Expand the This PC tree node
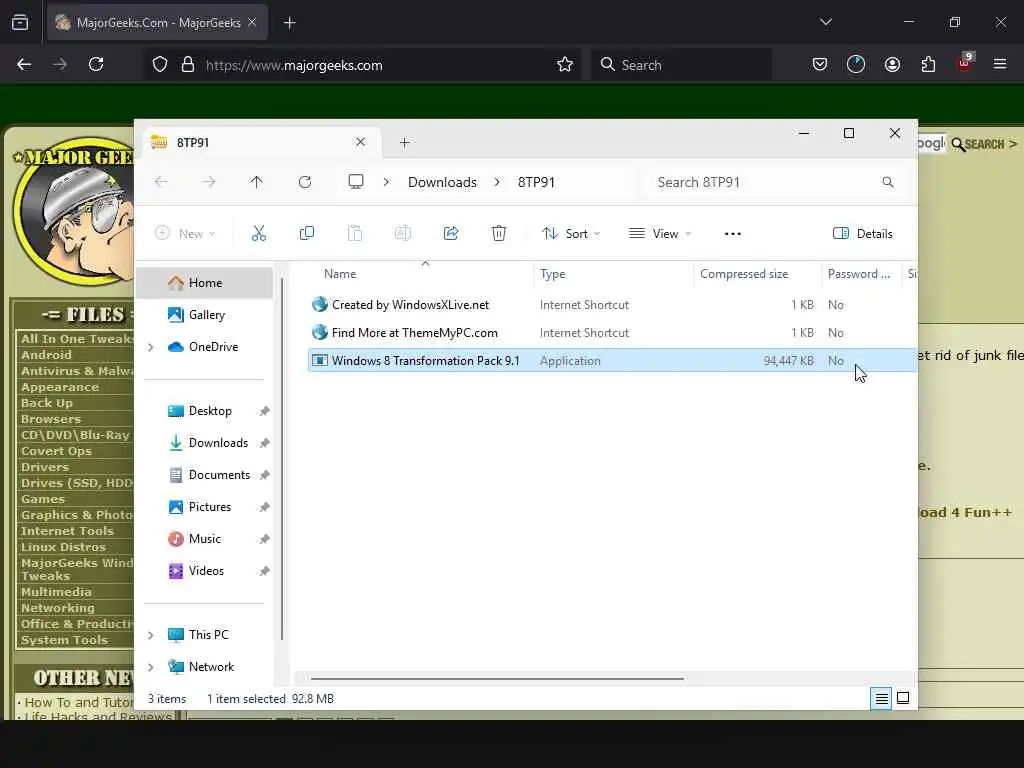The height and width of the screenshot is (768, 1024). click(x=151, y=635)
